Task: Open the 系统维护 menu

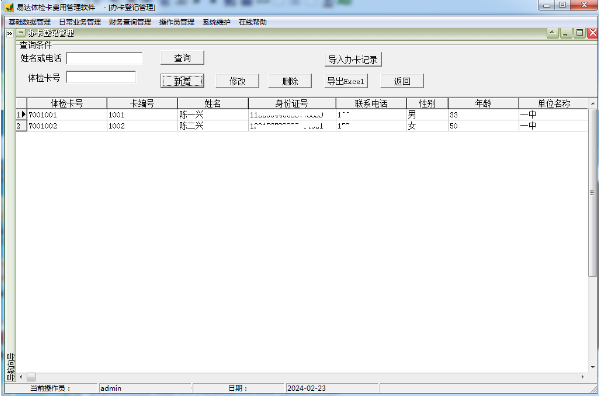Action: [x=217, y=22]
